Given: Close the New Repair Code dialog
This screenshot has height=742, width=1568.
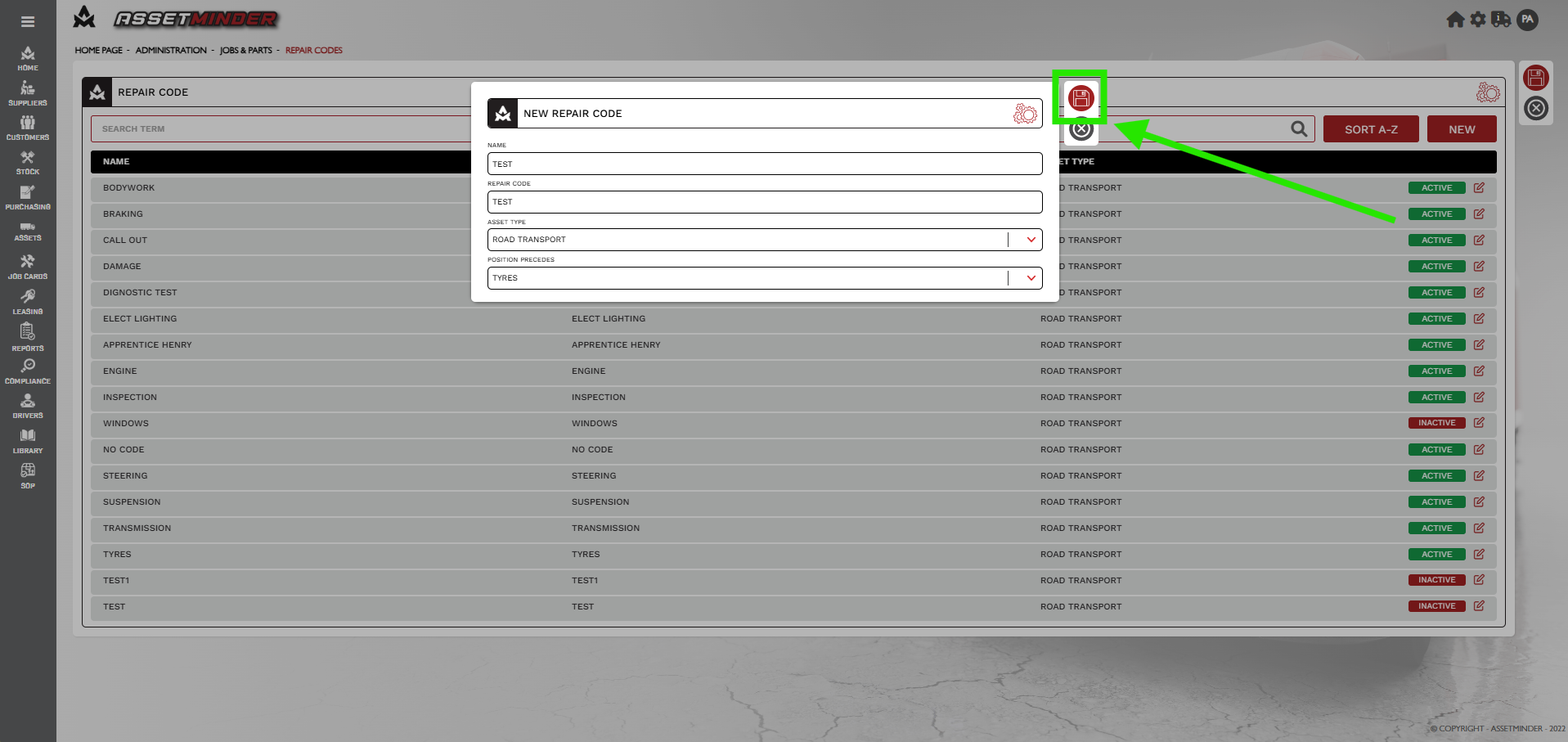Looking at the screenshot, I should pyautogui.click(x=1081, y=129).
